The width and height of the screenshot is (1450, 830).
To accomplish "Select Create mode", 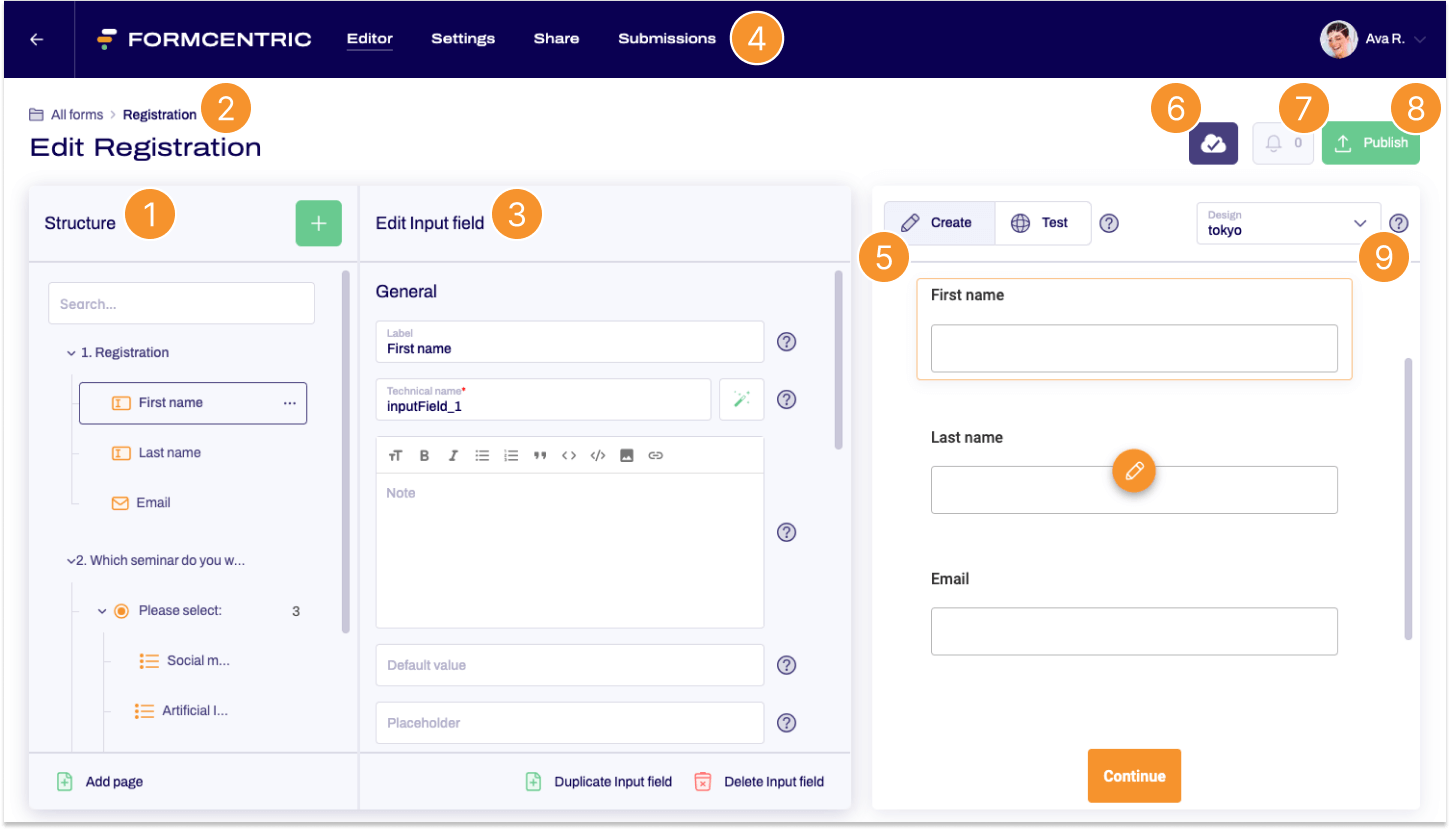I will coord(938,223).
